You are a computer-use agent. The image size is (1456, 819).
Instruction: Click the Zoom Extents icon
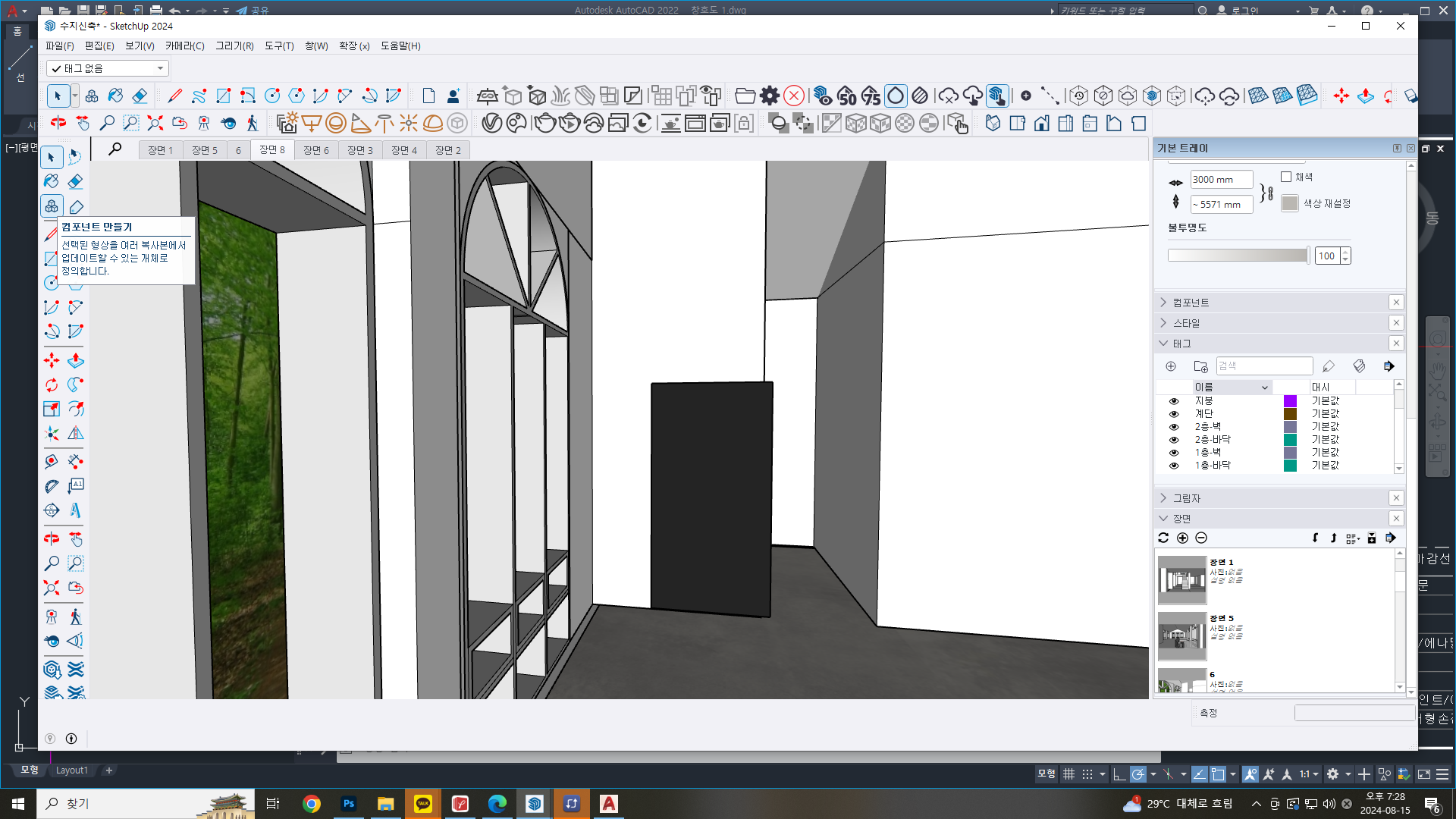pyautogui.click(x=51, y=588)
